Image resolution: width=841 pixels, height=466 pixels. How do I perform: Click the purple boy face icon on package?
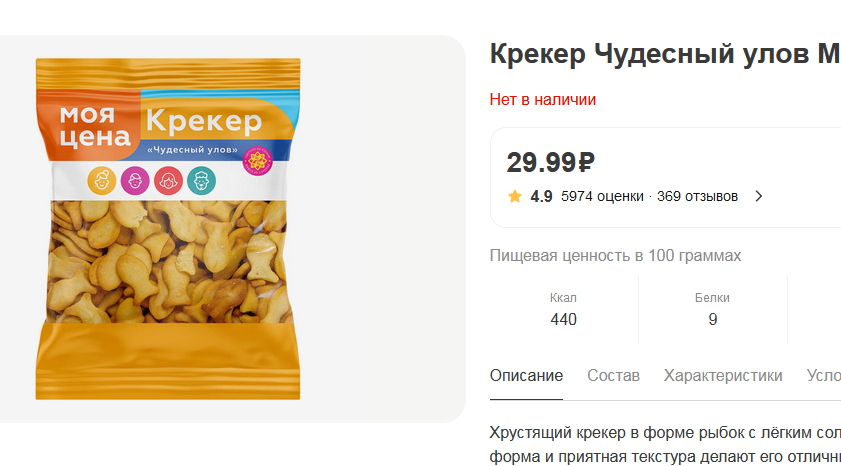pos(135,180)
